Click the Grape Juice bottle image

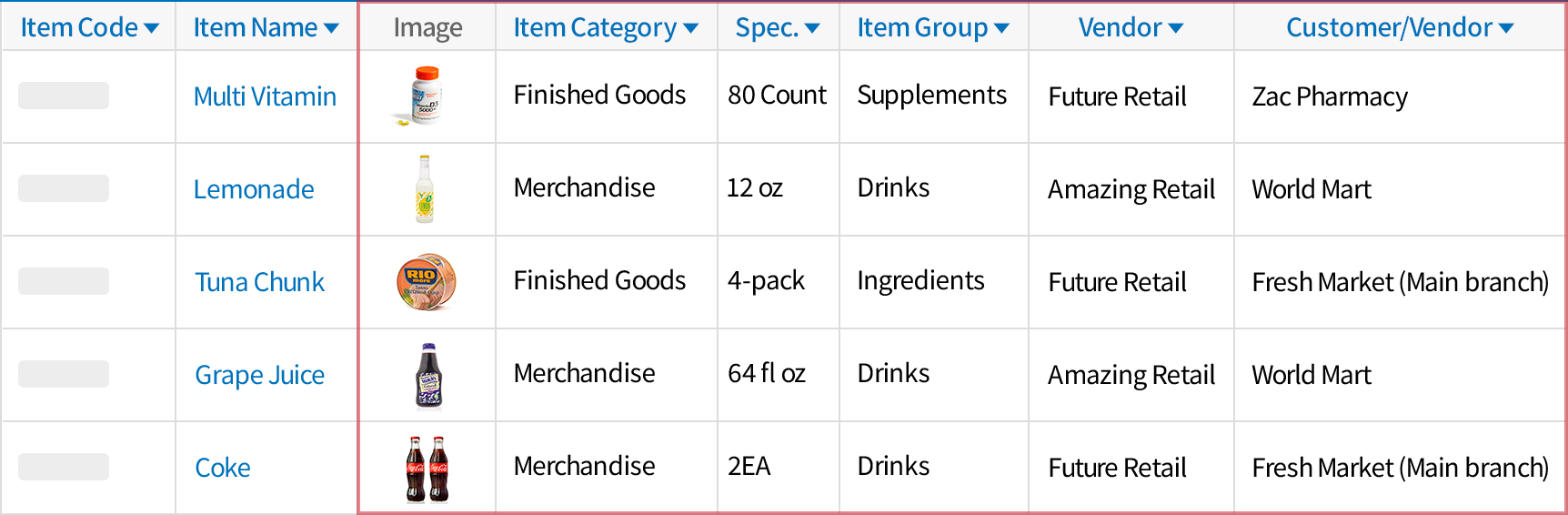tap(428, 375)
